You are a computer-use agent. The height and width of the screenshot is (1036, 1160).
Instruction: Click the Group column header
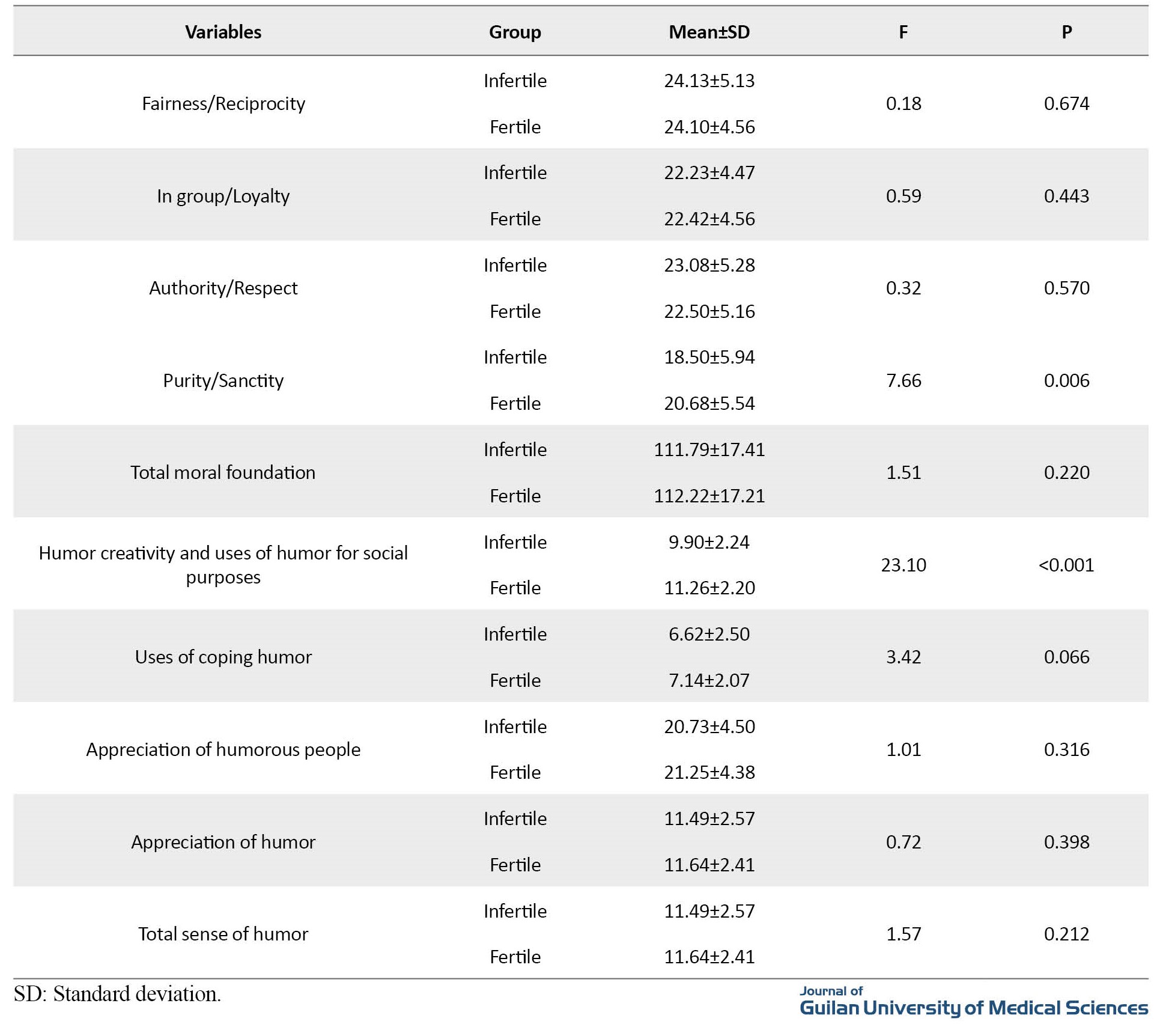(x=515, y=32)
